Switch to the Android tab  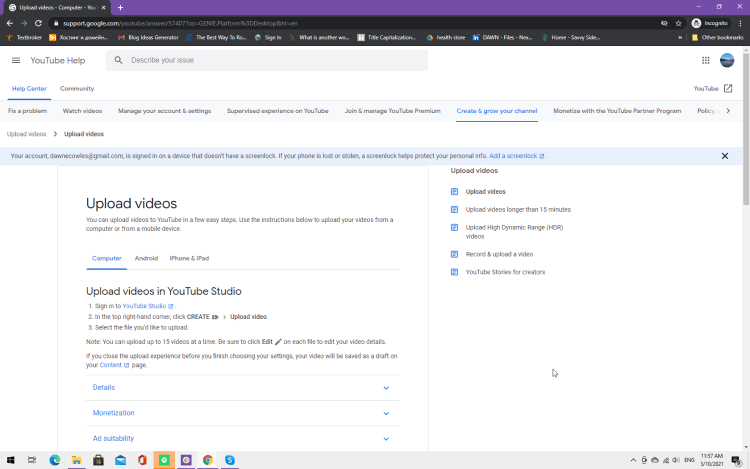tap(146, 258)
